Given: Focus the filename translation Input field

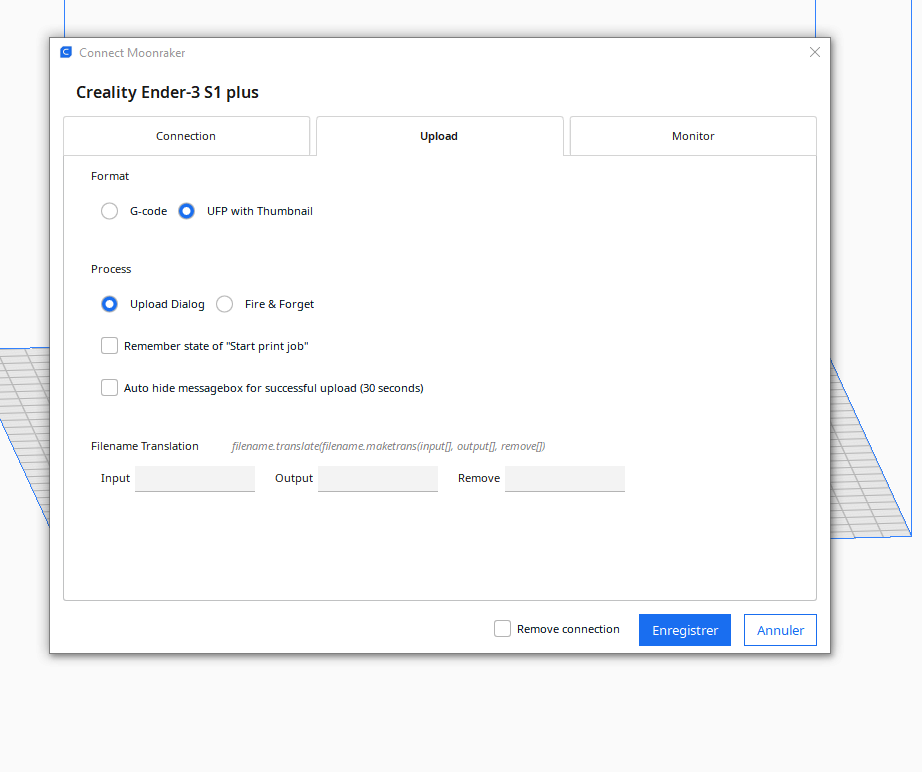Looking at the screenshot, I should coord(195,479).
